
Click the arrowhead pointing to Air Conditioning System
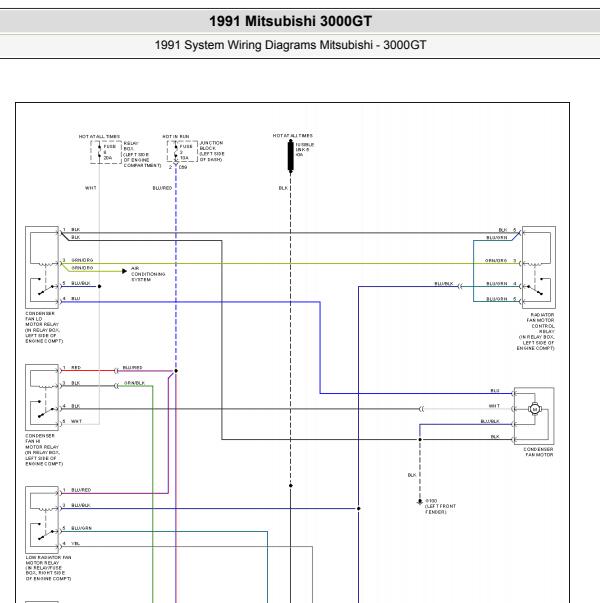pyautogui.click(x=124, y=271)
